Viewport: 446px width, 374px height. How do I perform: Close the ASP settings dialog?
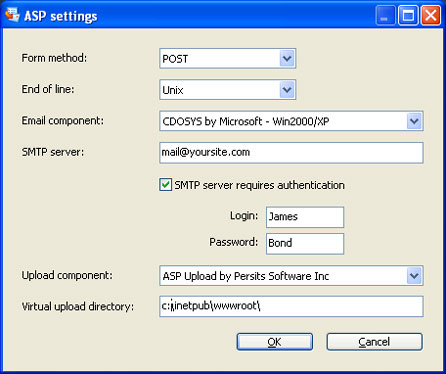(431, 15)
